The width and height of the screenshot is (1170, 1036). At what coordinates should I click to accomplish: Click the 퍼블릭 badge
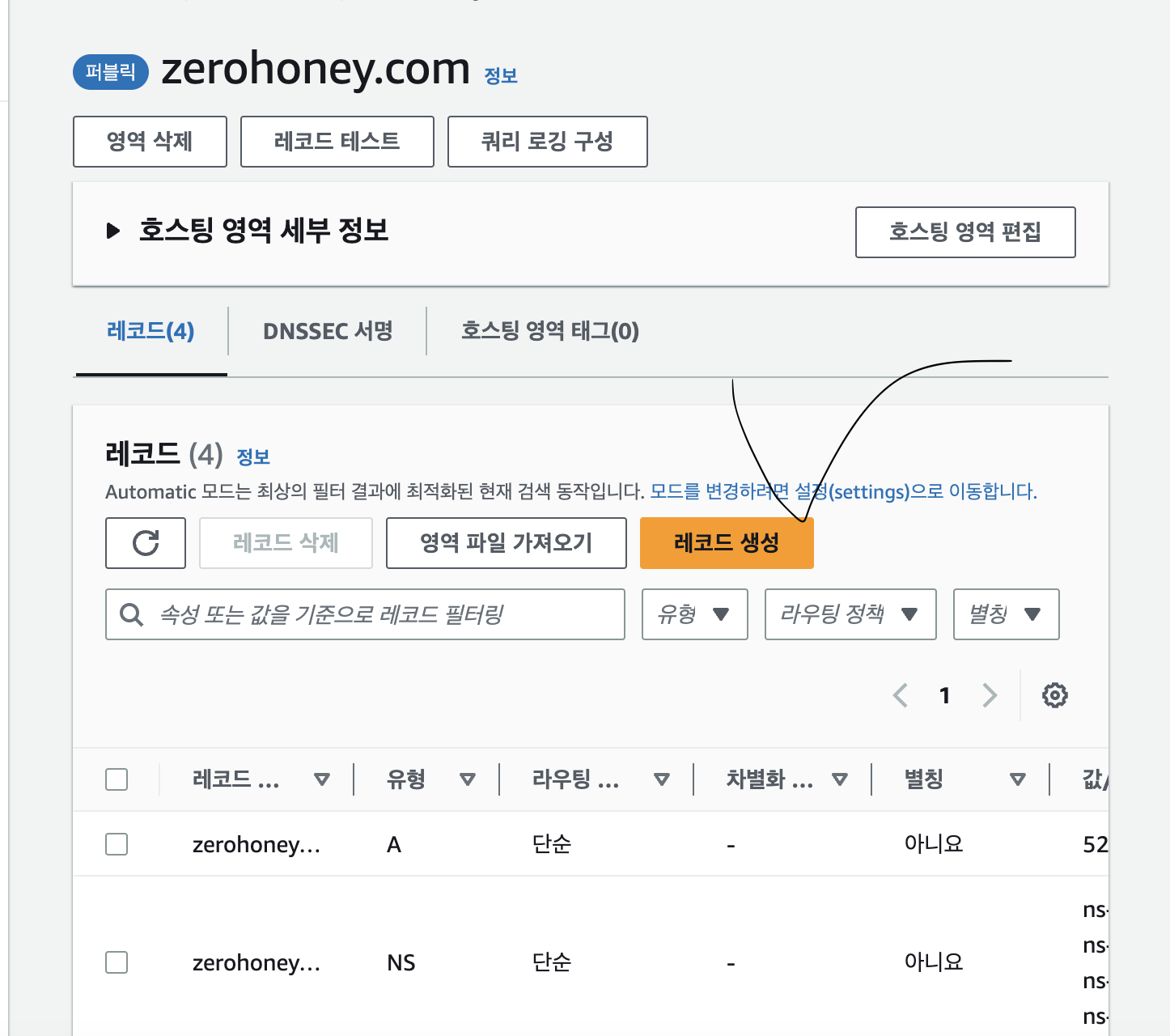pyautogui.click(x=111, y=72)
